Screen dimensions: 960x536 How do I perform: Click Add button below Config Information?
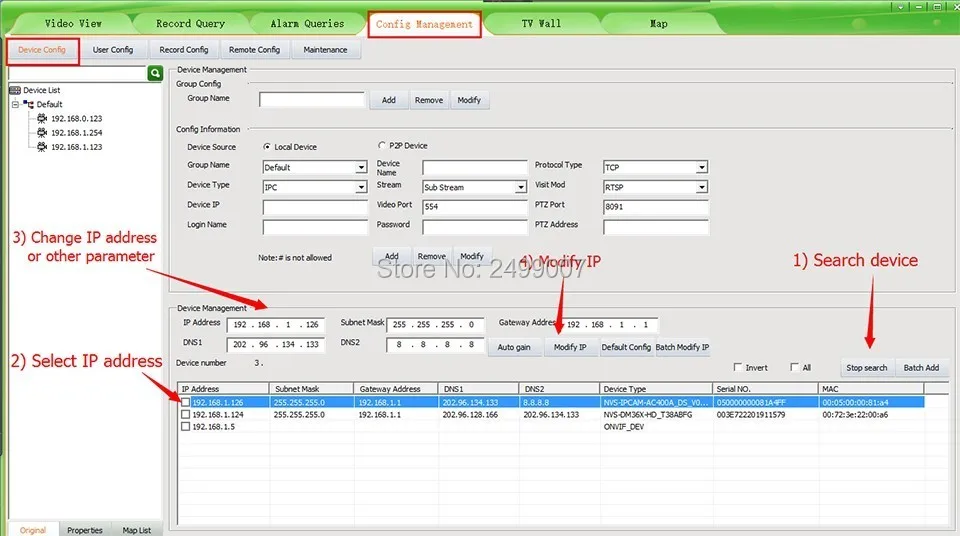click(x=392, y=256)
